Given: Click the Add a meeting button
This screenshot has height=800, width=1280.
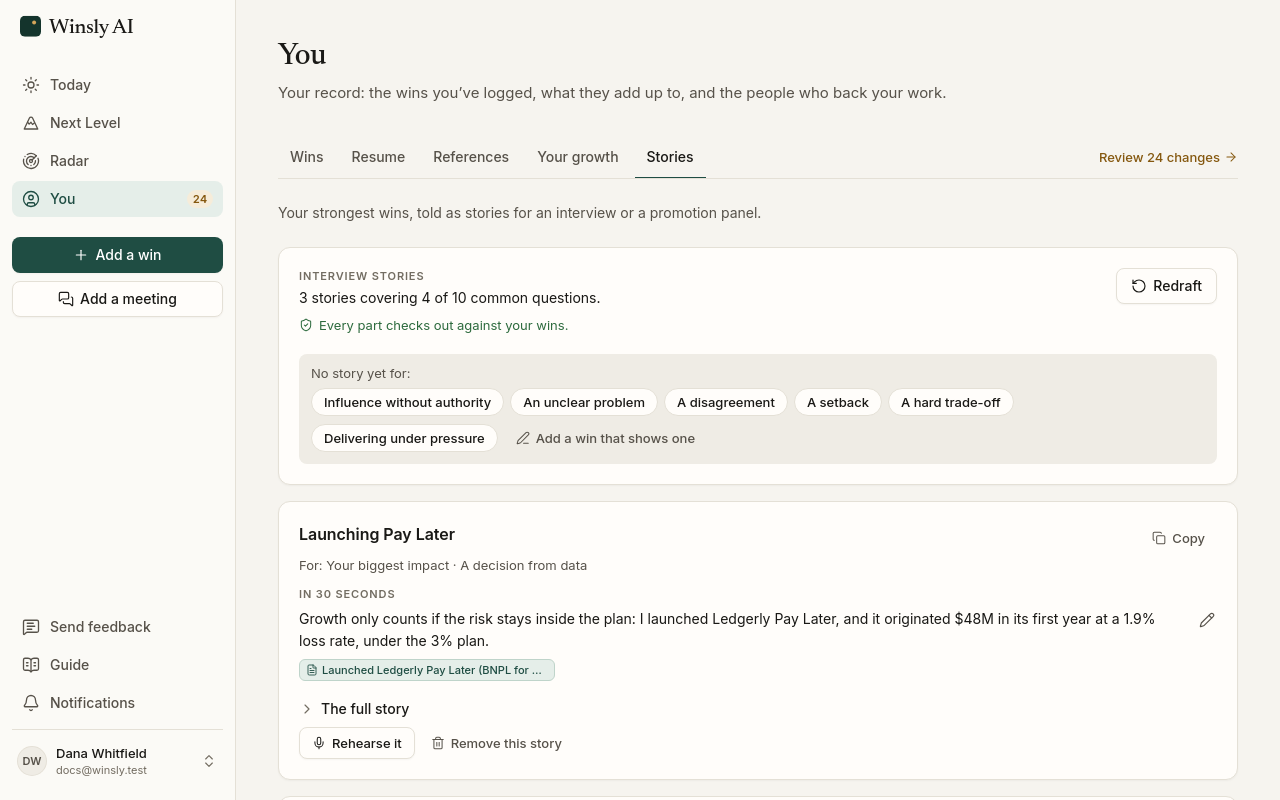Looking at the screenshot, I should point(117,299).
